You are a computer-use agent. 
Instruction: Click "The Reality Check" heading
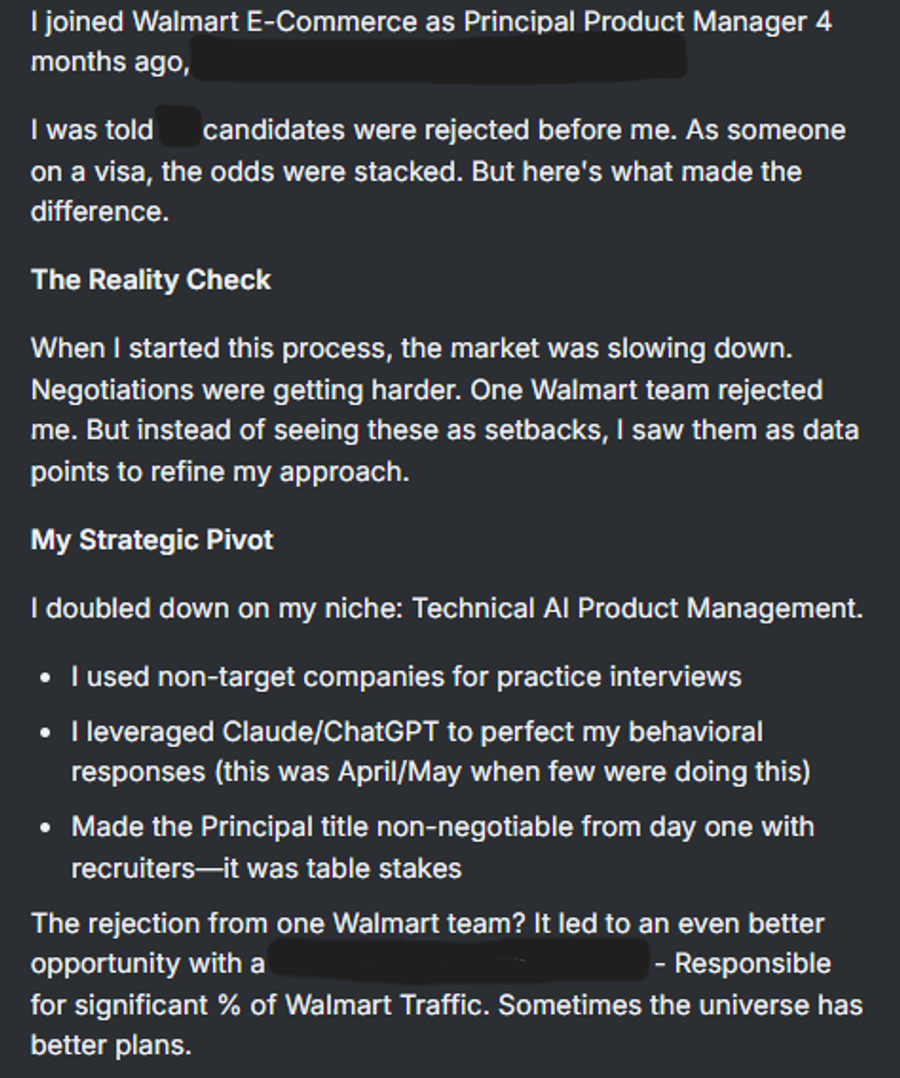click(151, 280)
